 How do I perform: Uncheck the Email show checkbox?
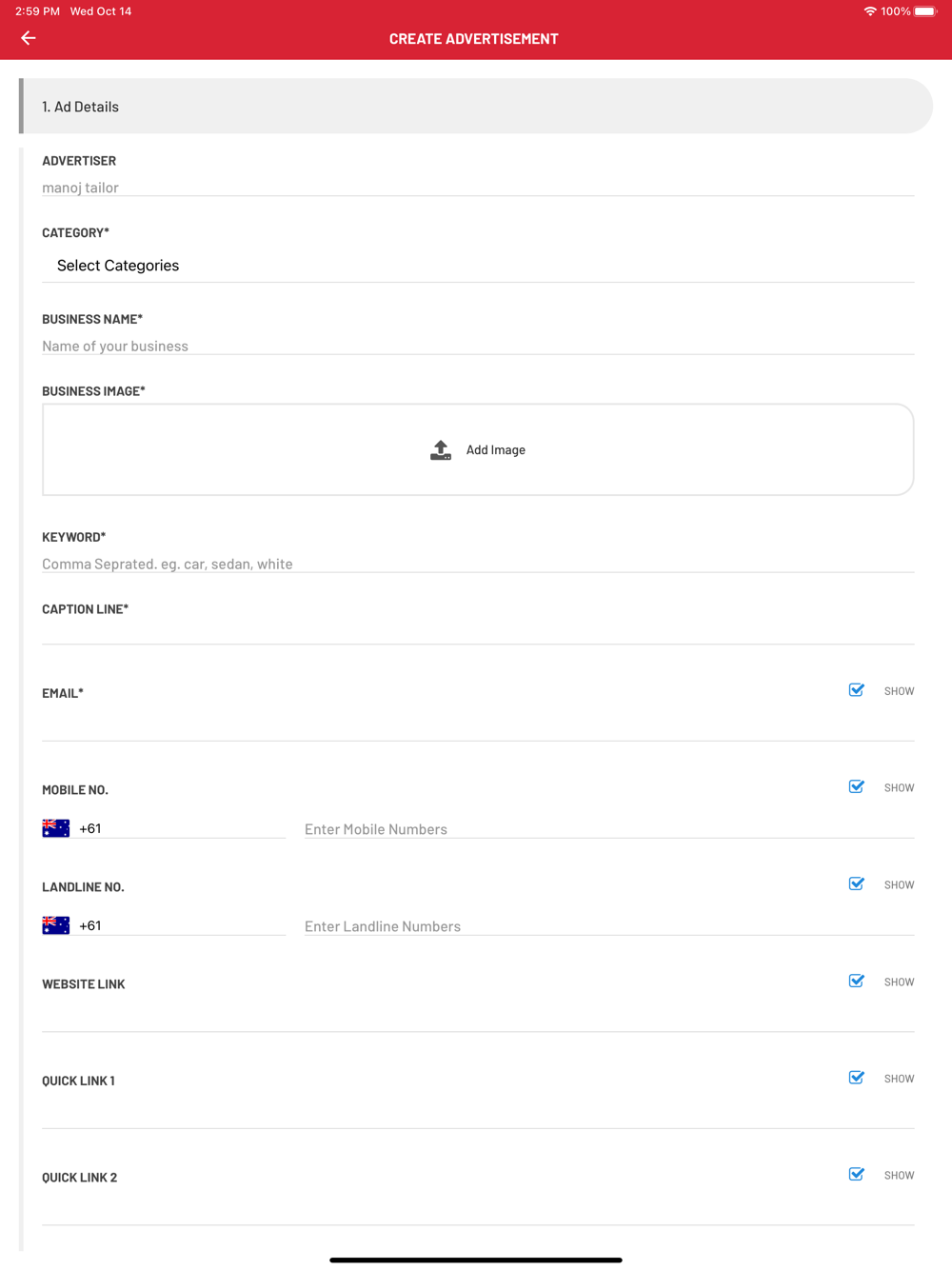(857, 690)
